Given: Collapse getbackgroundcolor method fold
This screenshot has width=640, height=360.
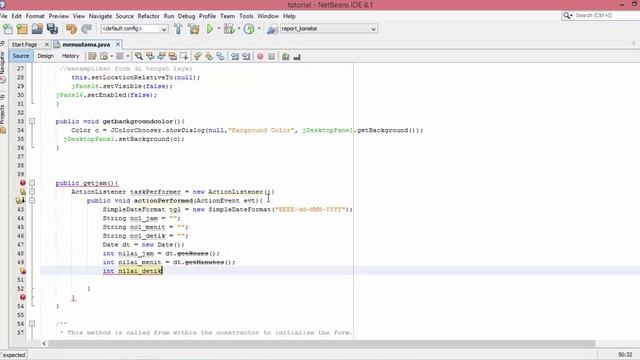Looking at the screenshot, I should [32, 121].
